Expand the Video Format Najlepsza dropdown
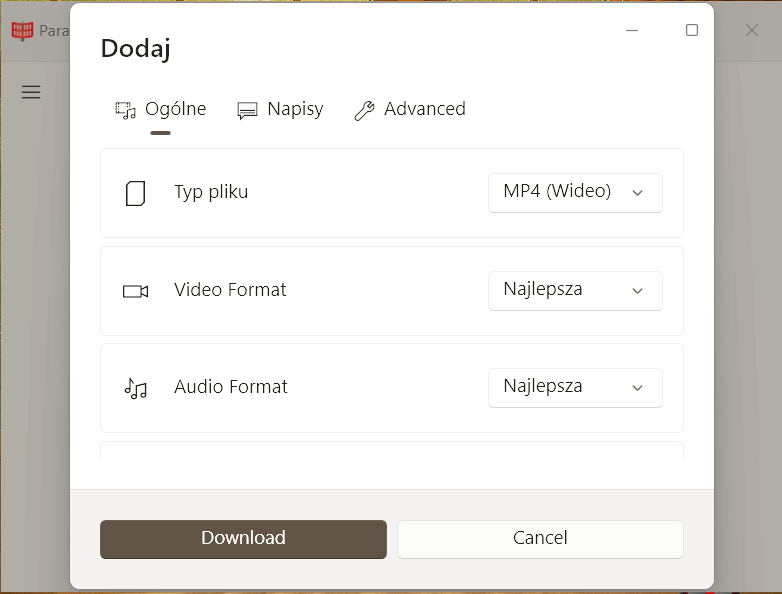 [x=576, y=291]
